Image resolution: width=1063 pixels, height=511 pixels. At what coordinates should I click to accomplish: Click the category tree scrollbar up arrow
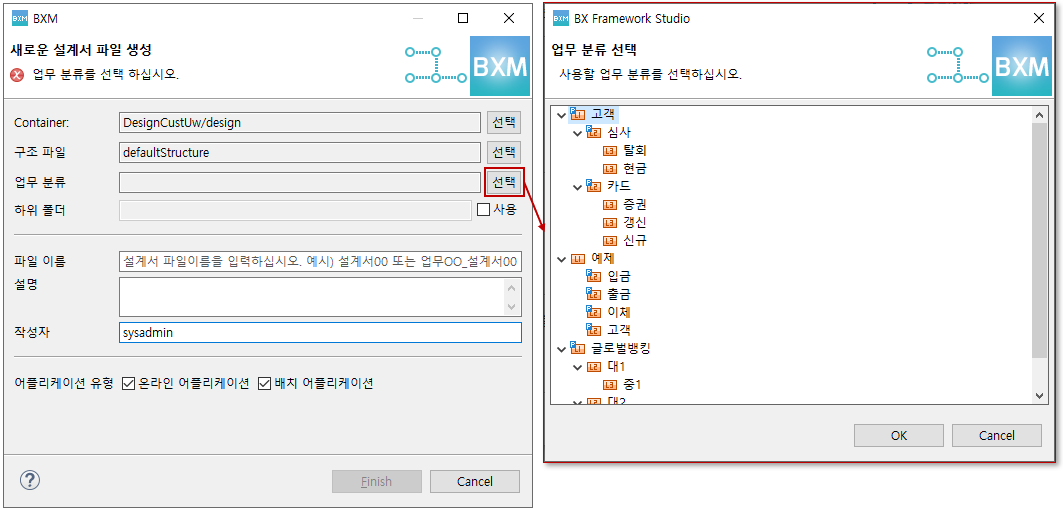[1039, 115]
